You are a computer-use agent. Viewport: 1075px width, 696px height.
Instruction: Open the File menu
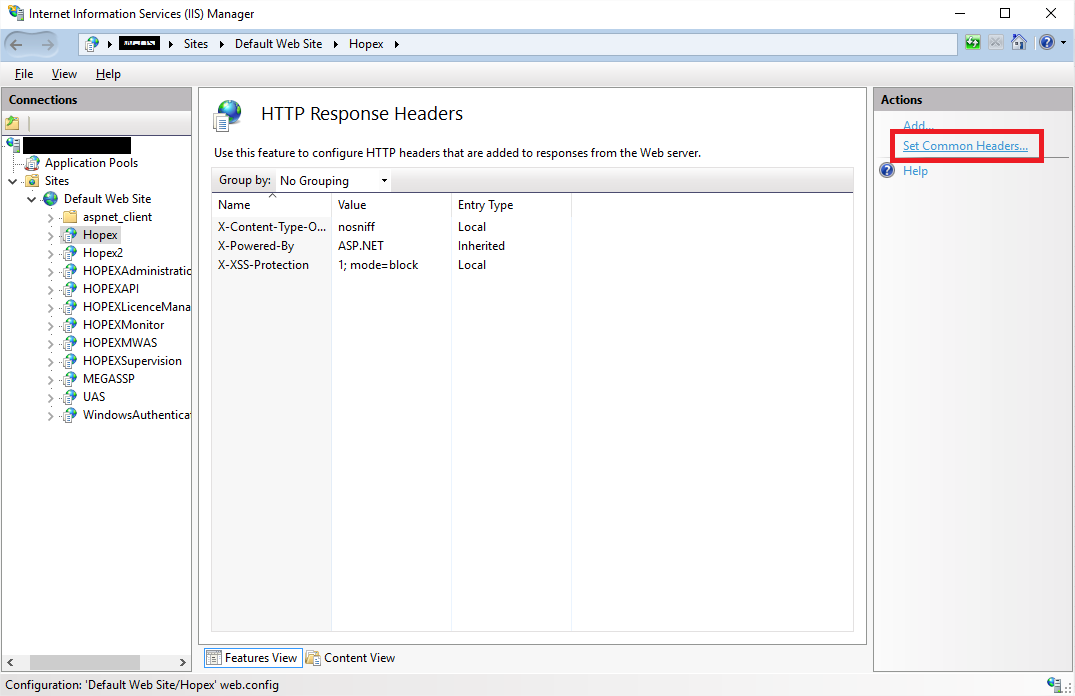(x=24, y=74)
